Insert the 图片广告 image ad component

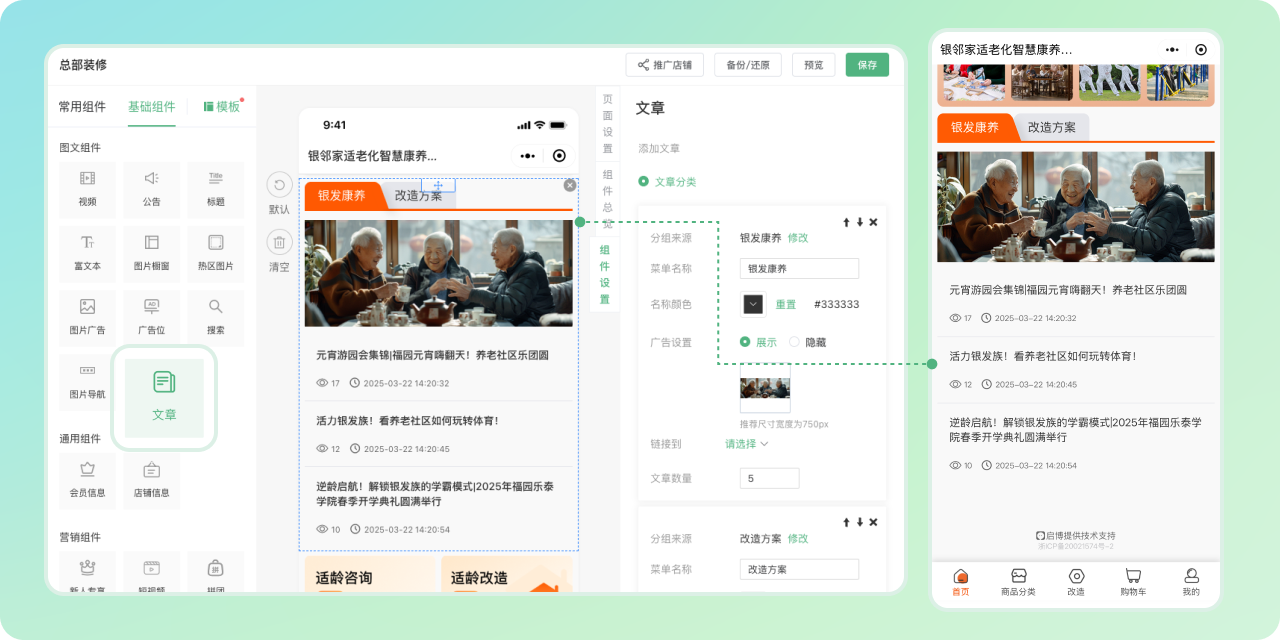pyautogui.click(x=87, y=318)
